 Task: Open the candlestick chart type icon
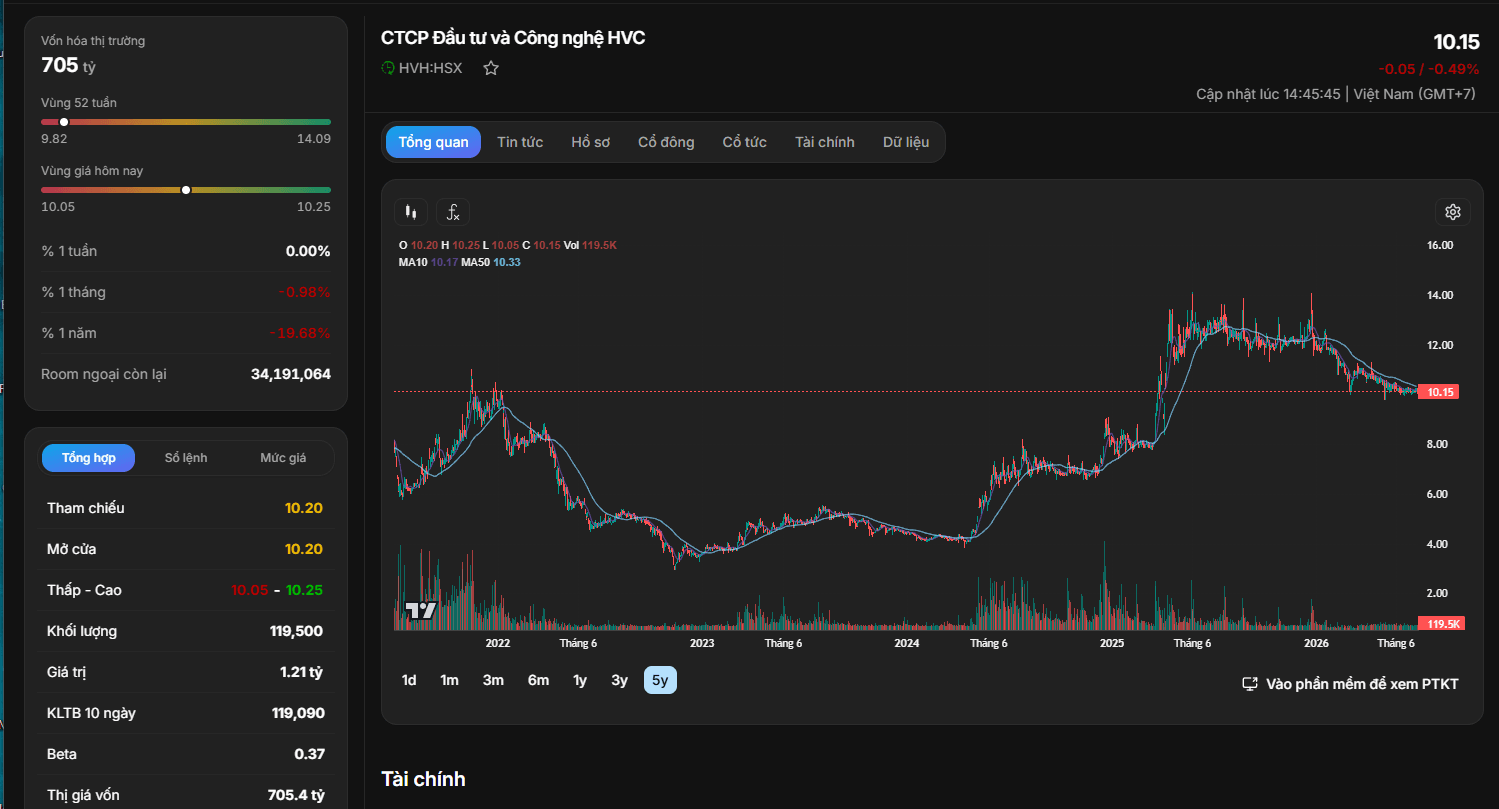tap(410, 212)
